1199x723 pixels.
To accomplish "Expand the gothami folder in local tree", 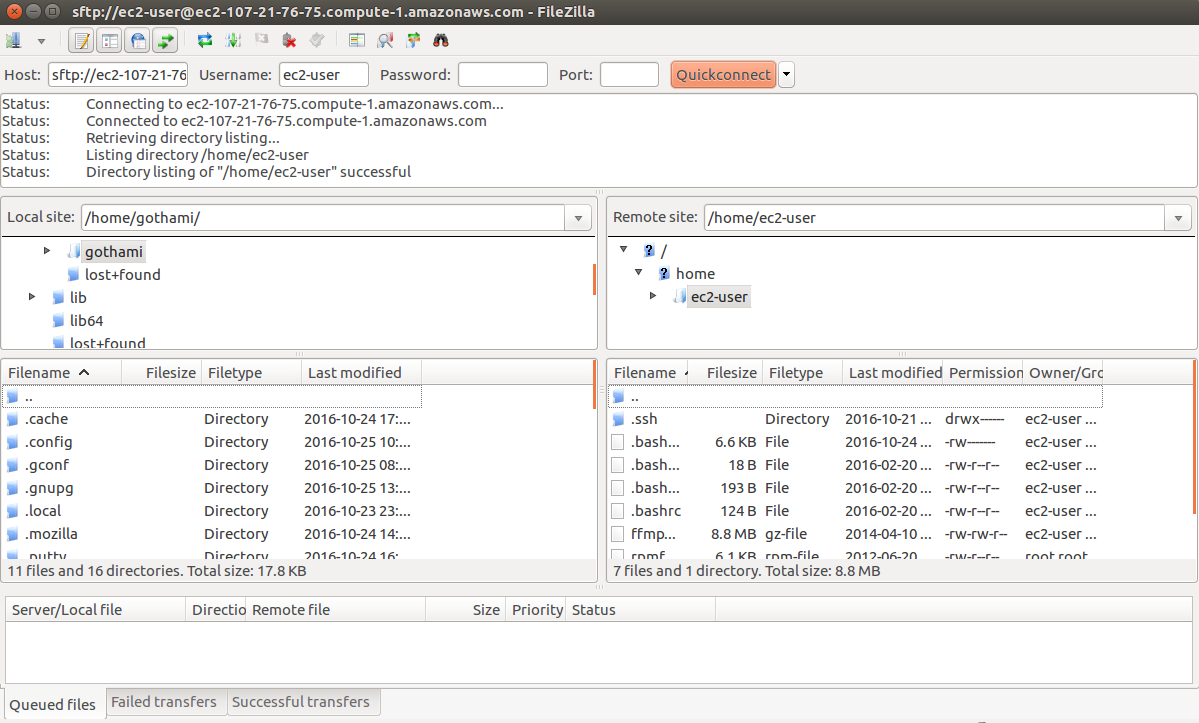I will (x=47, y=251).
